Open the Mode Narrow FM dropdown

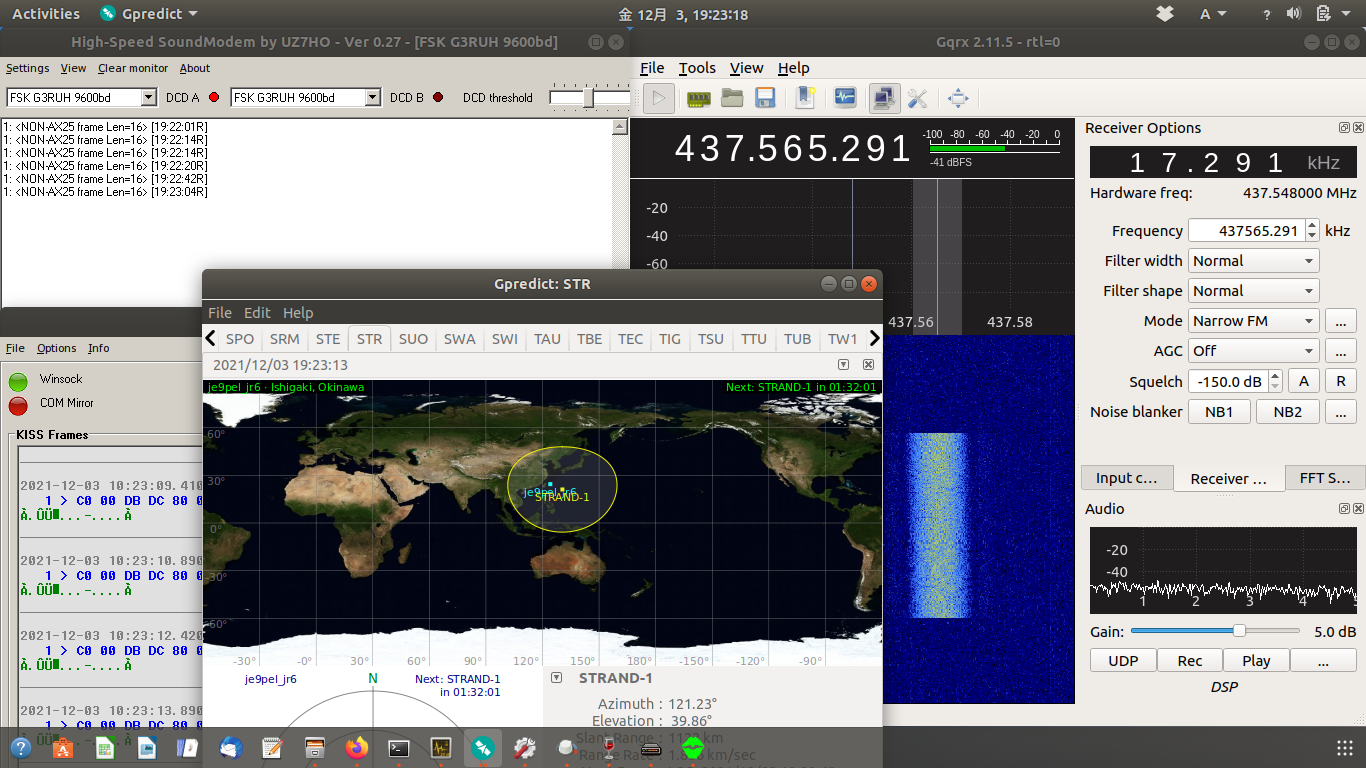click(x=1254, y=321)
